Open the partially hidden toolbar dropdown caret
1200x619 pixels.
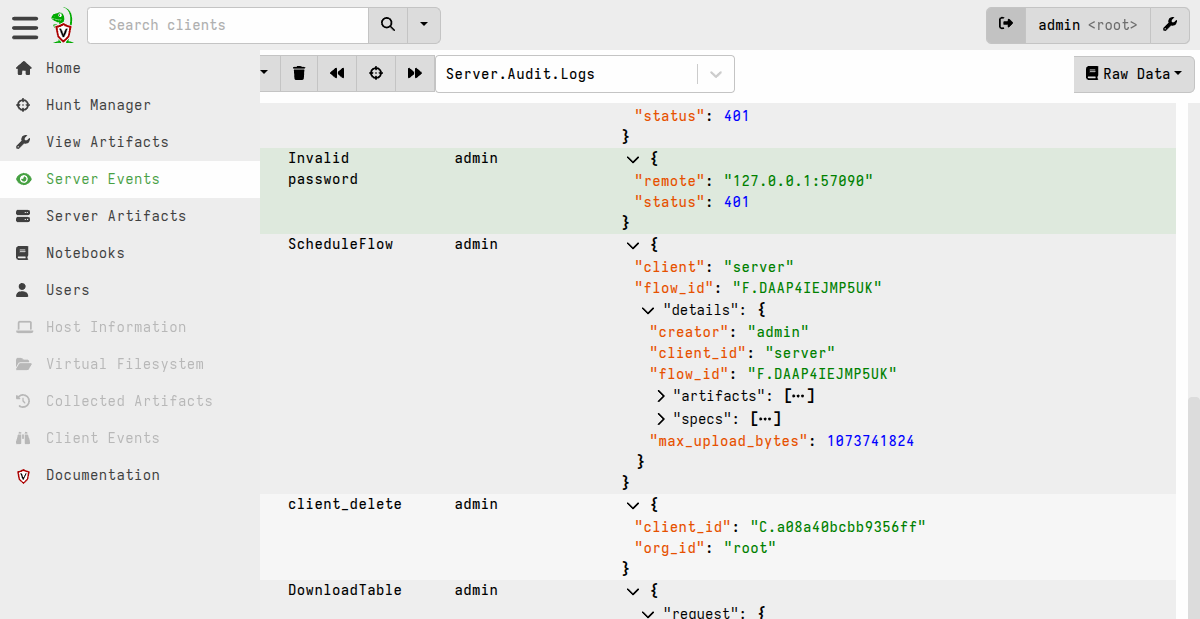pyautogui.click(x=268, y=73)
